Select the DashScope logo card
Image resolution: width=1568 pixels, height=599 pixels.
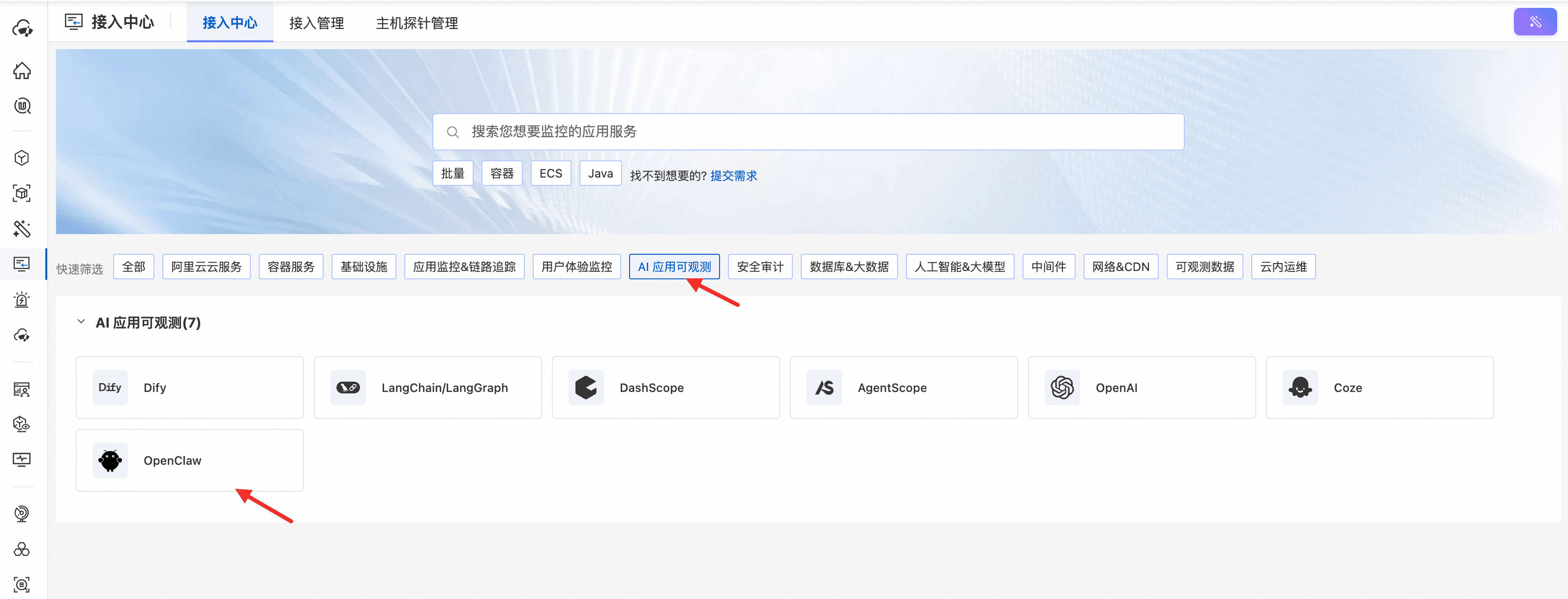(586, 388)
